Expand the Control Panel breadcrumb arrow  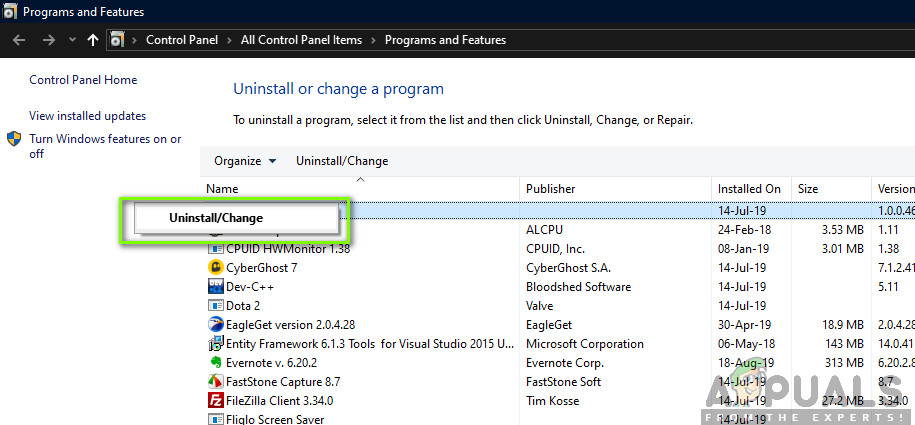point(232,40)
